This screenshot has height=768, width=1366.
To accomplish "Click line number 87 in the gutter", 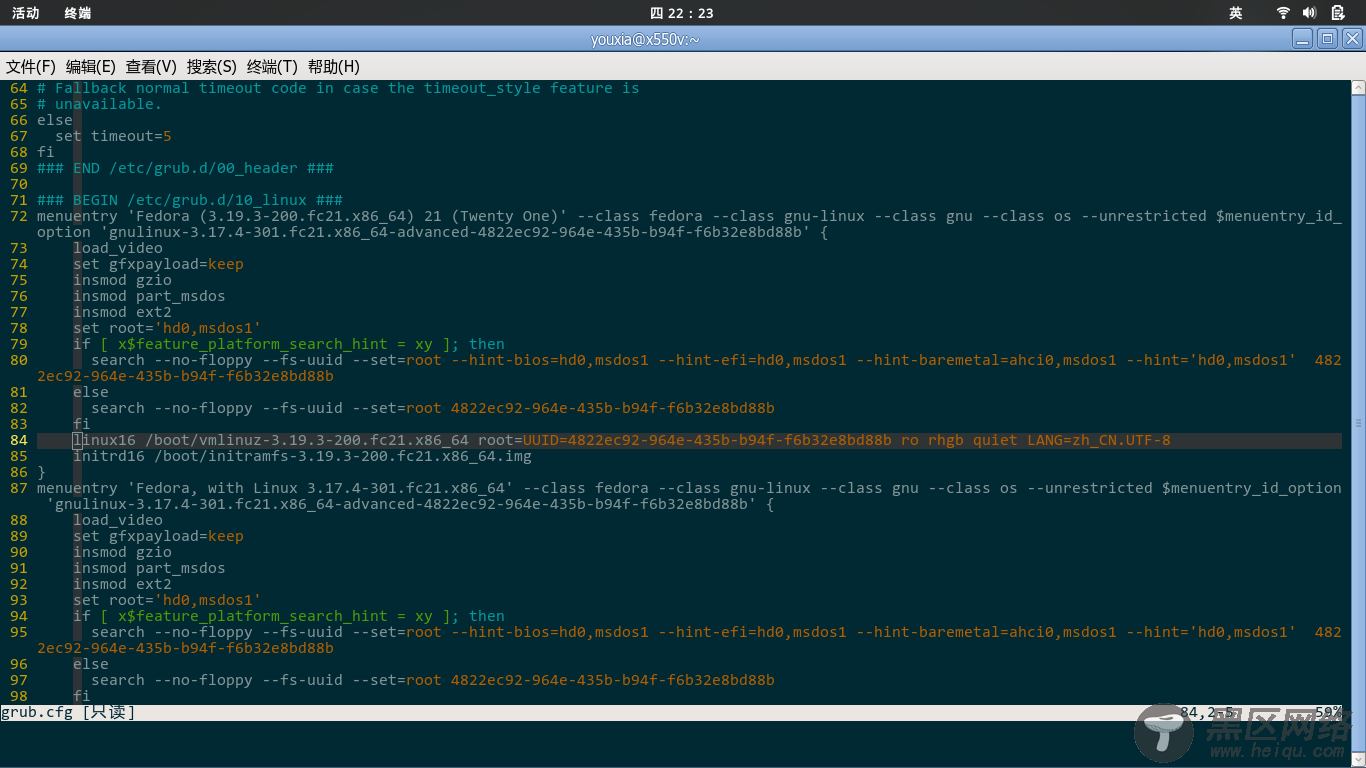I will 19,488.
